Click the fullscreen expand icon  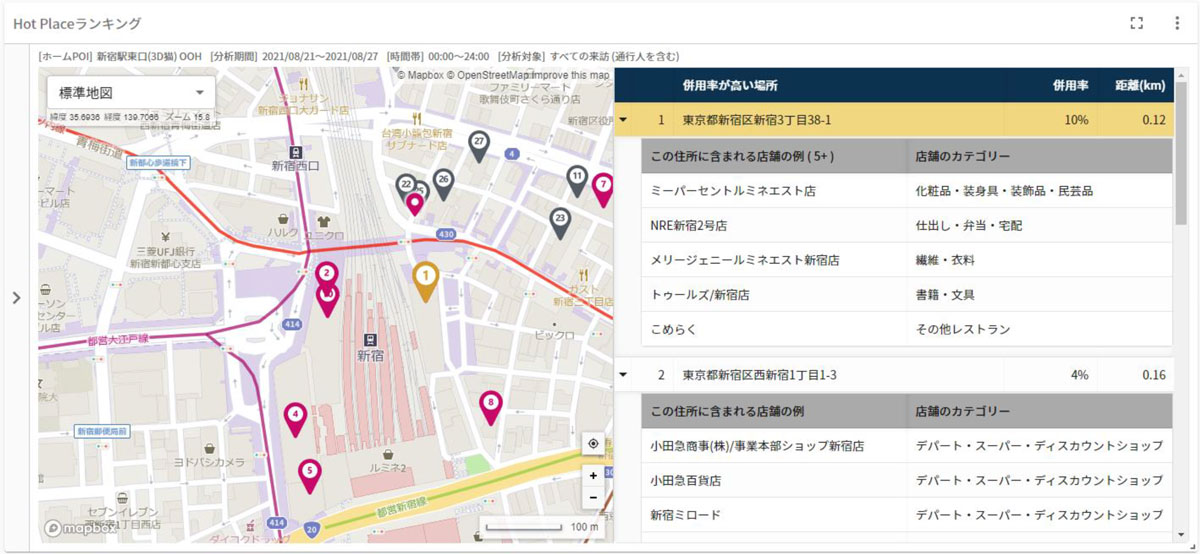tap(1136, 23)
